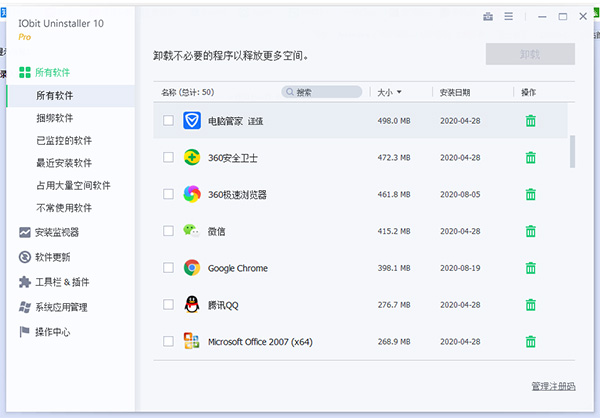Click the 2020-08-05 install date
The width and height of the screenshot is (600, 418).
(x=460, y=194)
